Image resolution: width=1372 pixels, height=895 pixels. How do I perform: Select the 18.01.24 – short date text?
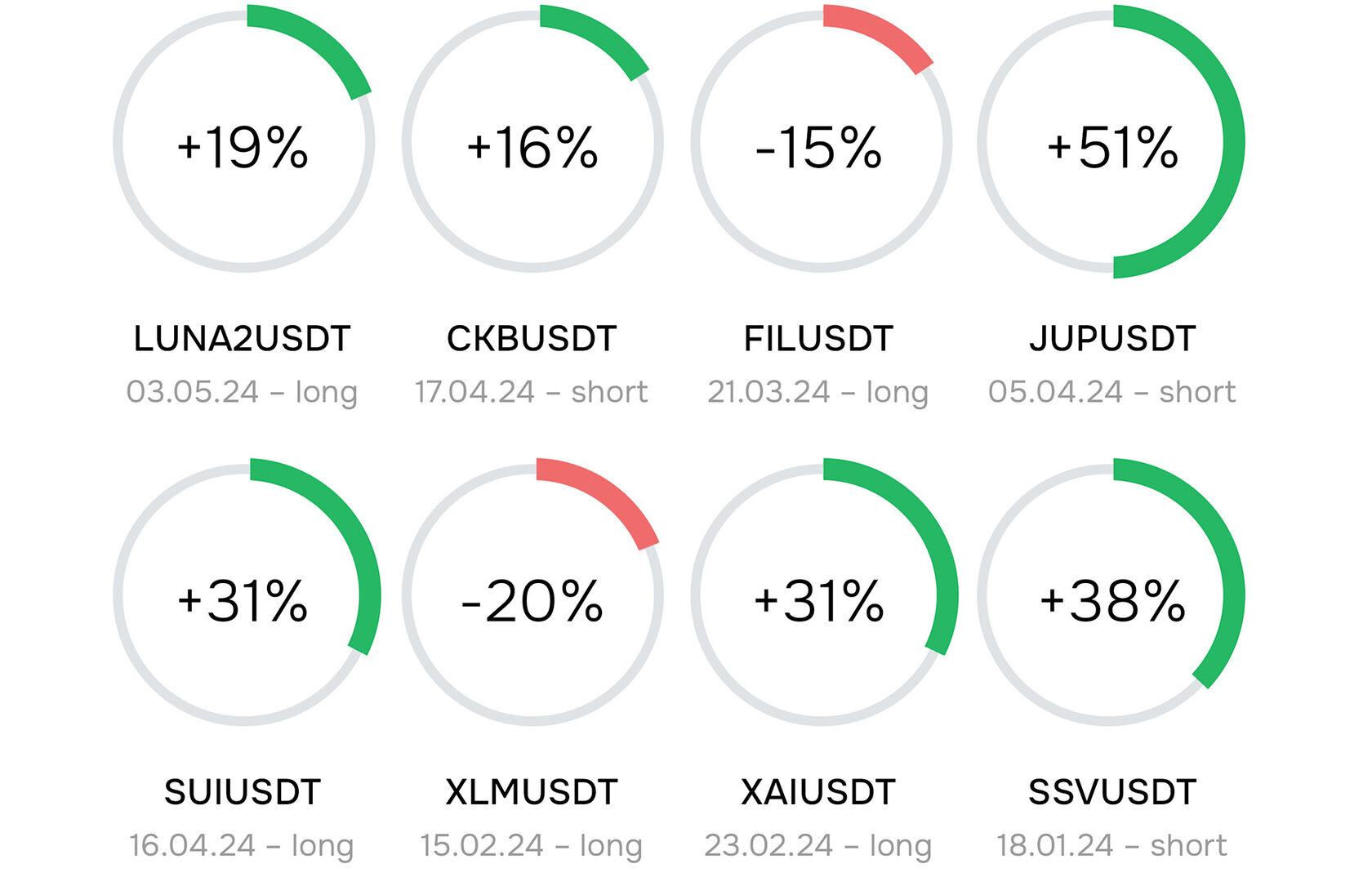tap(1112, 845)
